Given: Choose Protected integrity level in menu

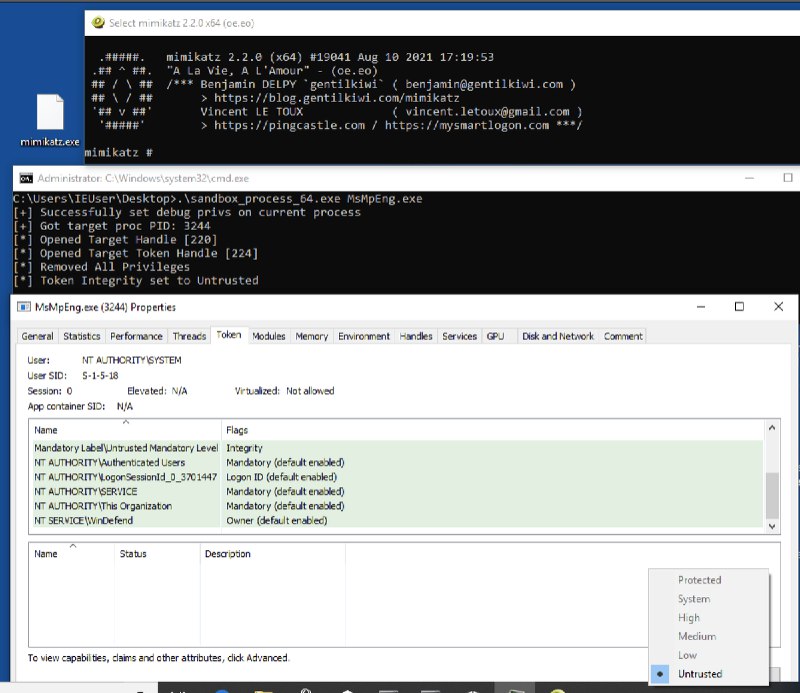Looking at the screenshot, I should click(x=709, y=580).
